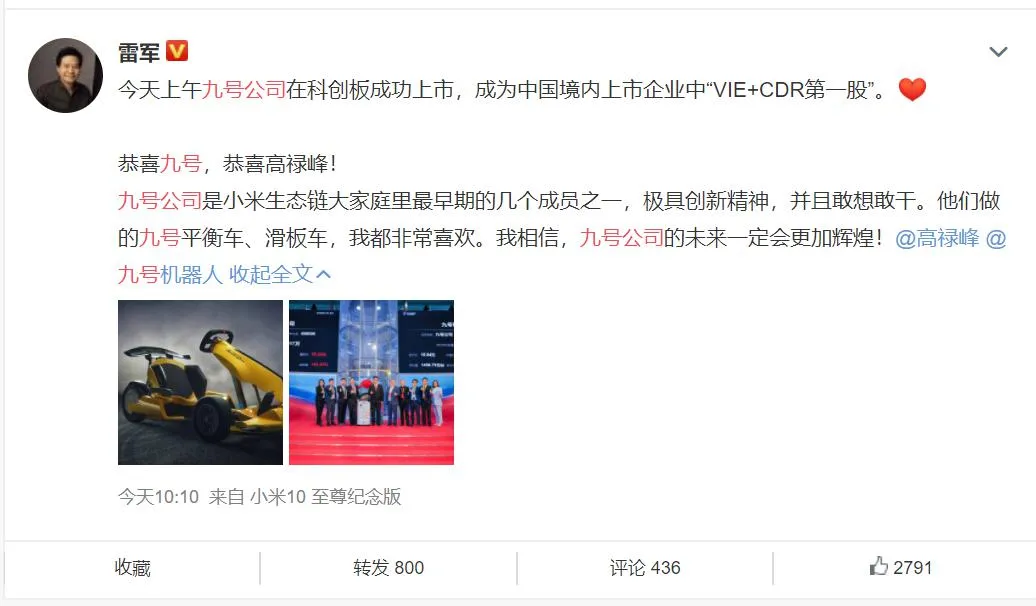Click the thumbs-up like icon
The height and width of the screenshot is (606, 1036).
(x=879, y=566)
